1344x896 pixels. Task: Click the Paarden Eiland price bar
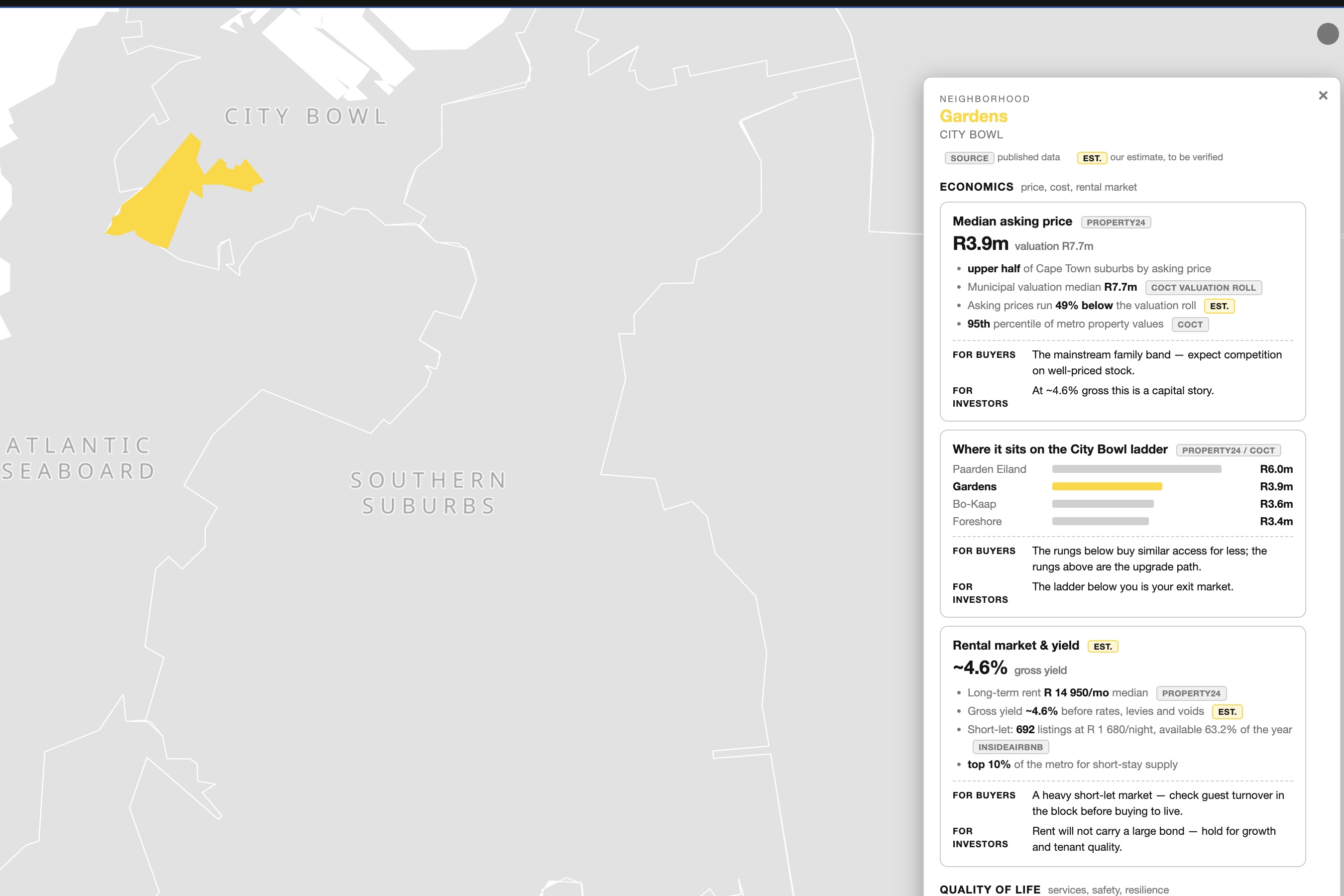pyautogui.click(x=1136, y=469)
